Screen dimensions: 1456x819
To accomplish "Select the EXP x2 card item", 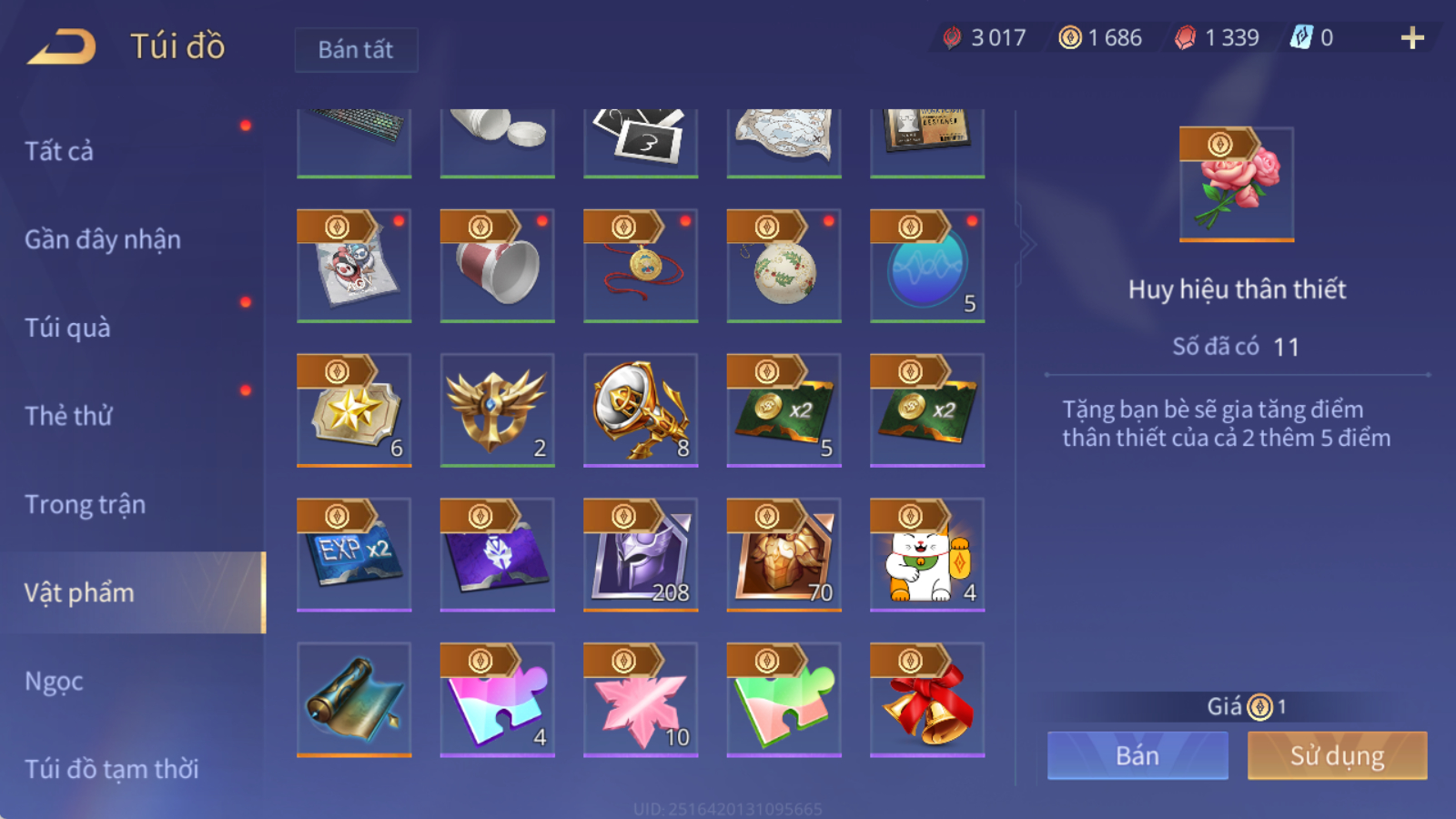I will [x=354, y=554].
